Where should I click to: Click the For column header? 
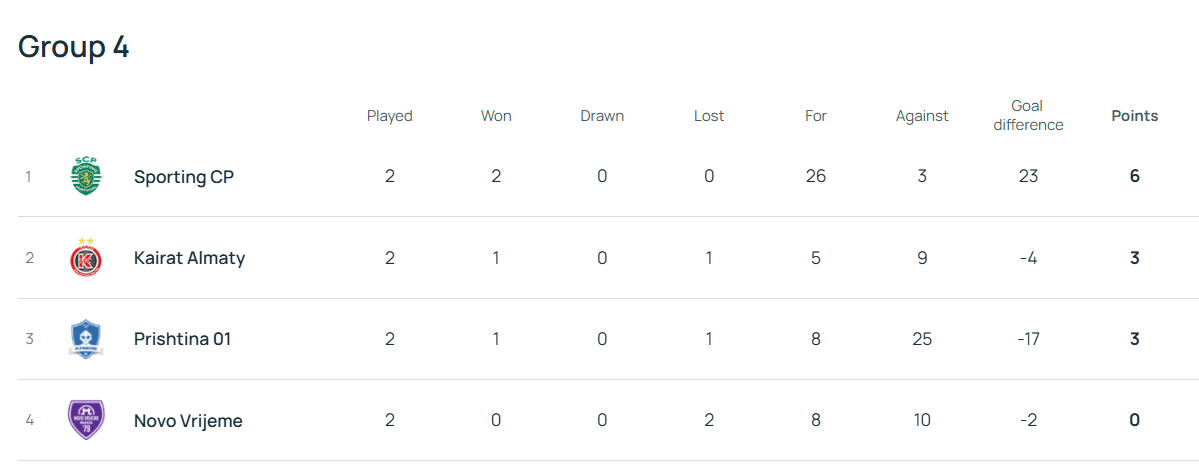point(816,116)
